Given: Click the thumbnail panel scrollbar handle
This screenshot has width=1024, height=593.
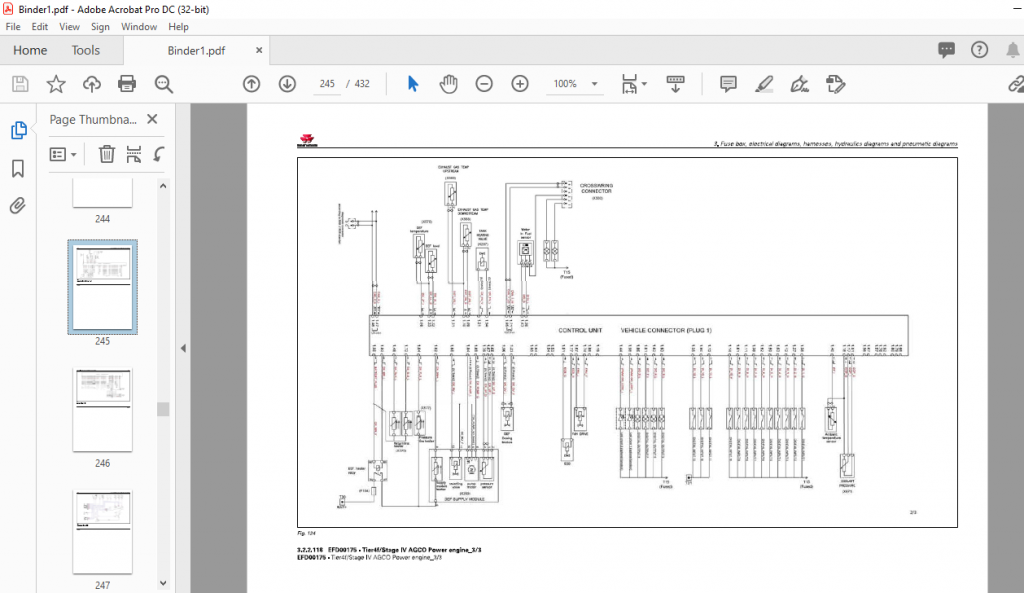Looking at the screenshot, I should 163,409.
